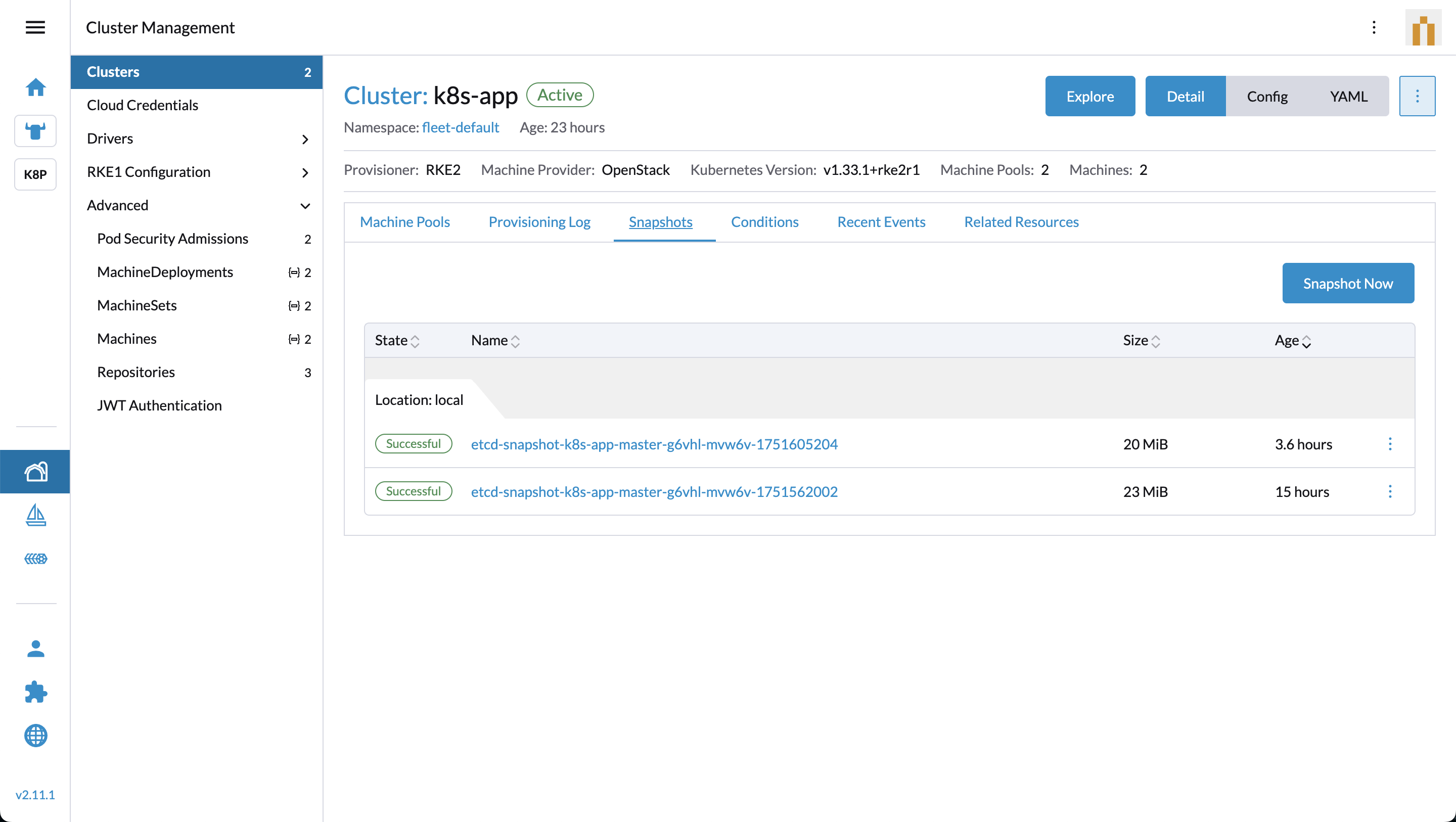Go to the Home icon
This screenshot has height=822, width=1456.
[x=35, y=87]
